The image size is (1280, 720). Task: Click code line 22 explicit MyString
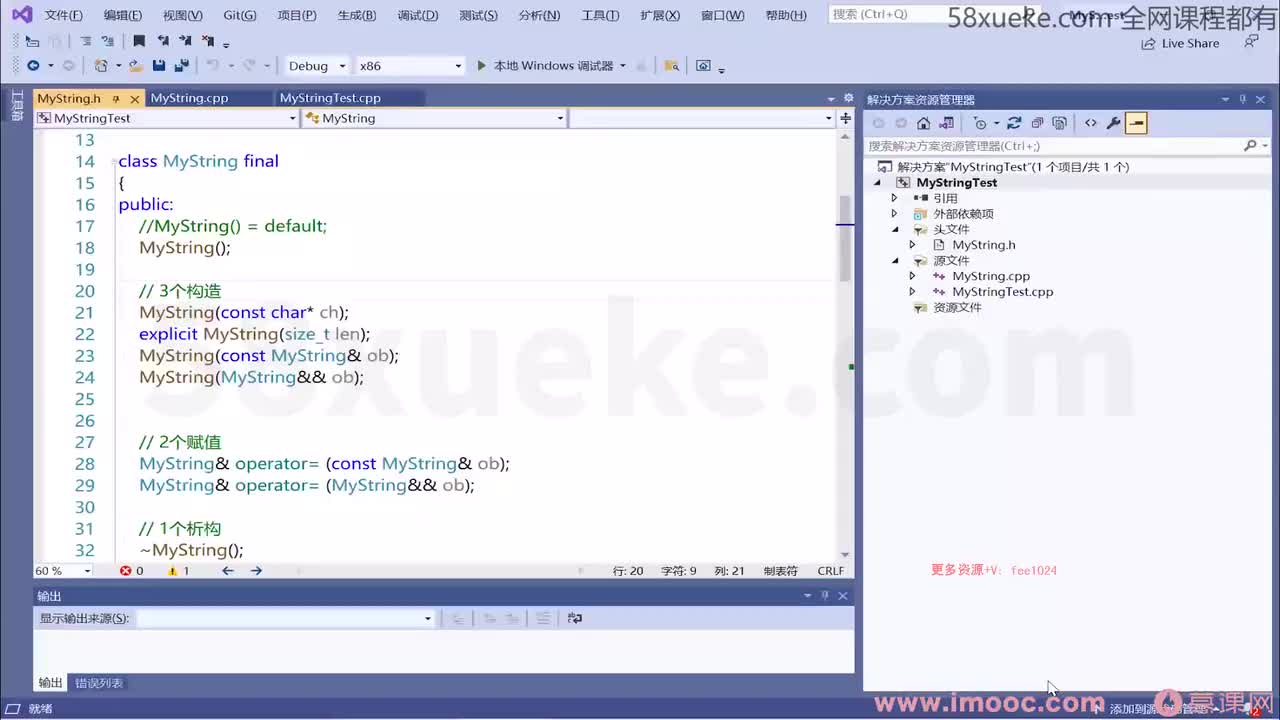point(254,334)
